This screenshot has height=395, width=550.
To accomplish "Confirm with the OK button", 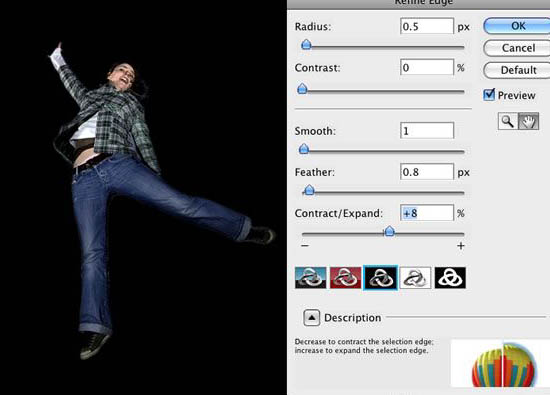I will pyautogui.click(x=517, y=26).
